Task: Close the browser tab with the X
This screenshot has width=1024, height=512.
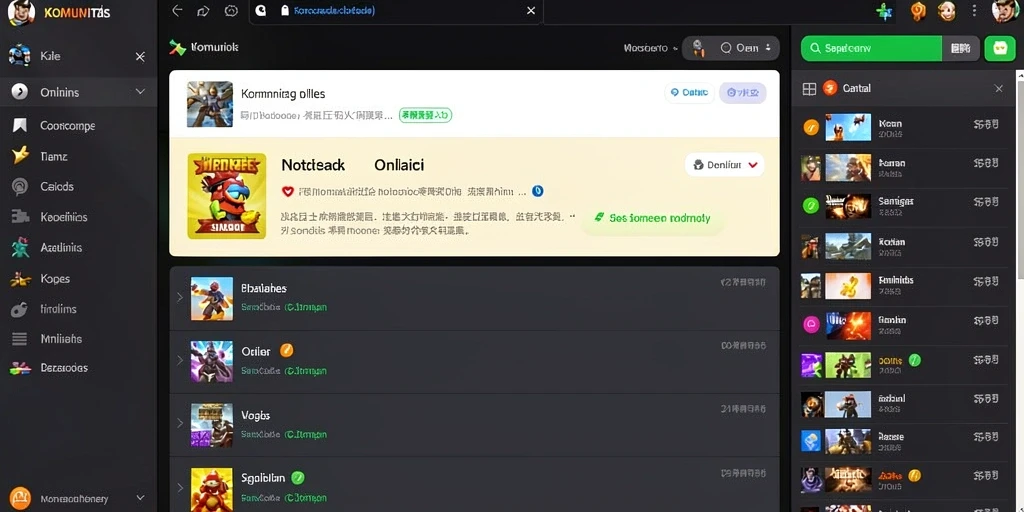Action: [531, 10]
